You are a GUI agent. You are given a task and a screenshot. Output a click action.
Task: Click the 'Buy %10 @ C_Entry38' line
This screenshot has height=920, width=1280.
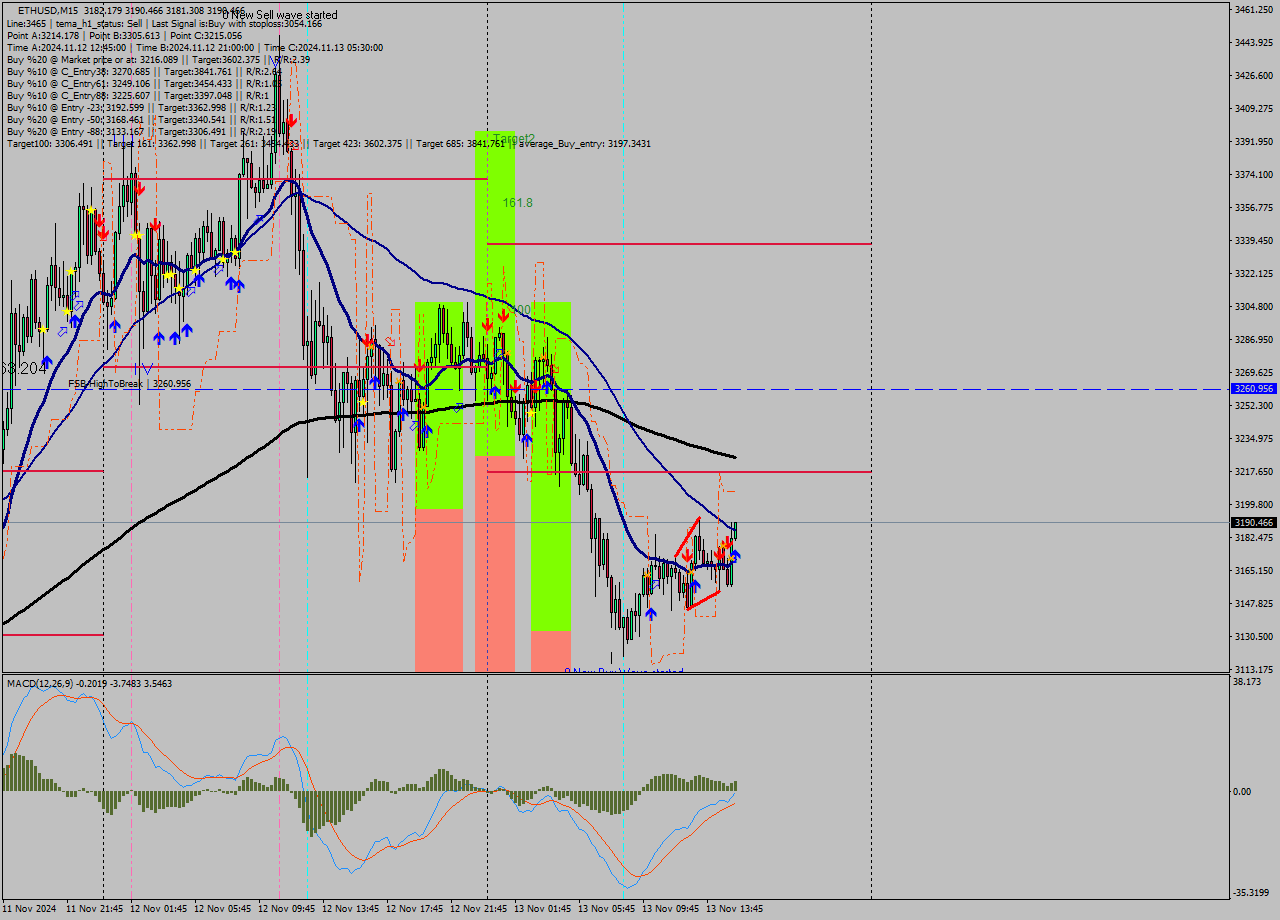point(144,71)
